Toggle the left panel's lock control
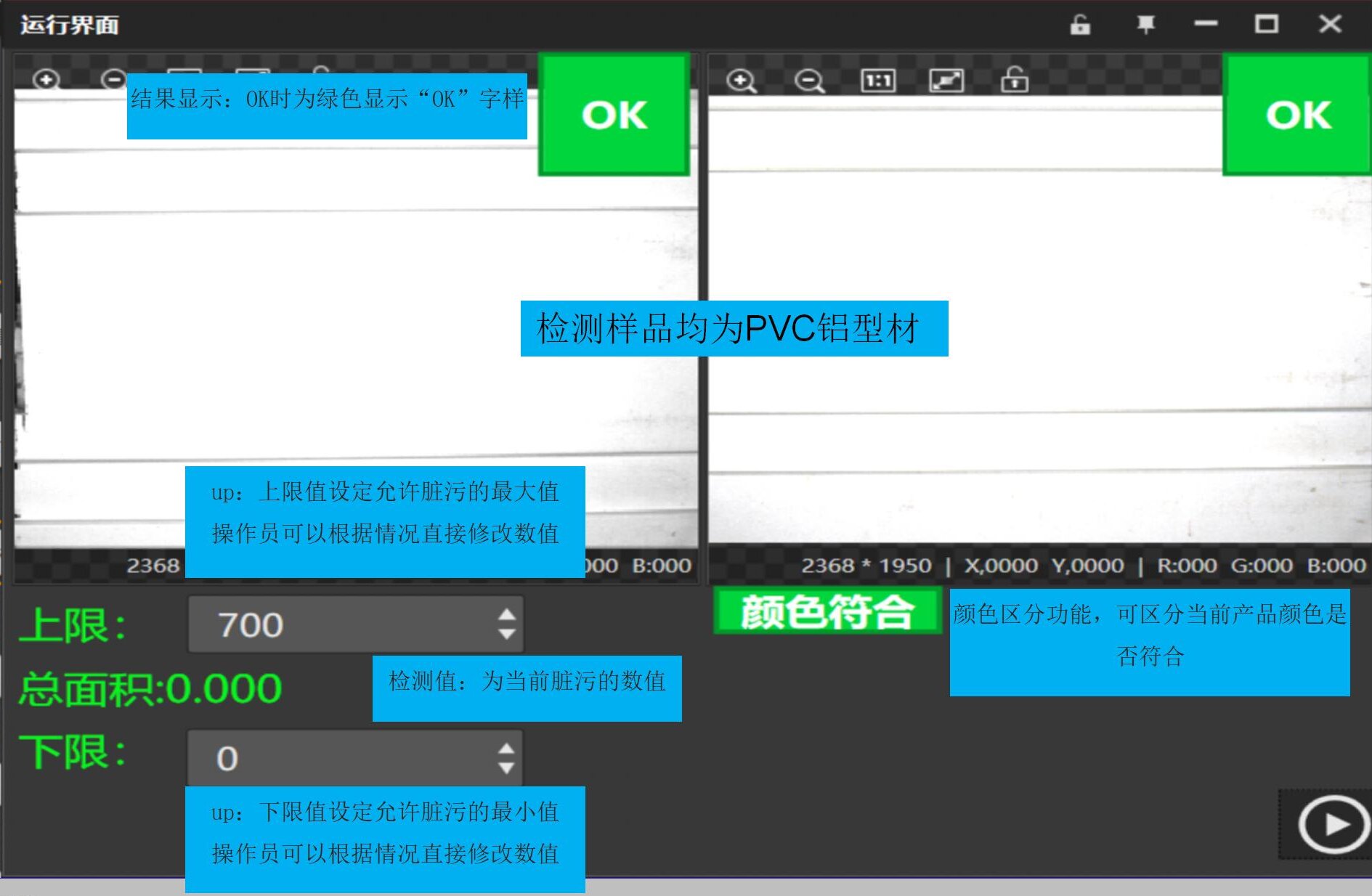Screen dimensions: 1372x896 click(320, 76)
